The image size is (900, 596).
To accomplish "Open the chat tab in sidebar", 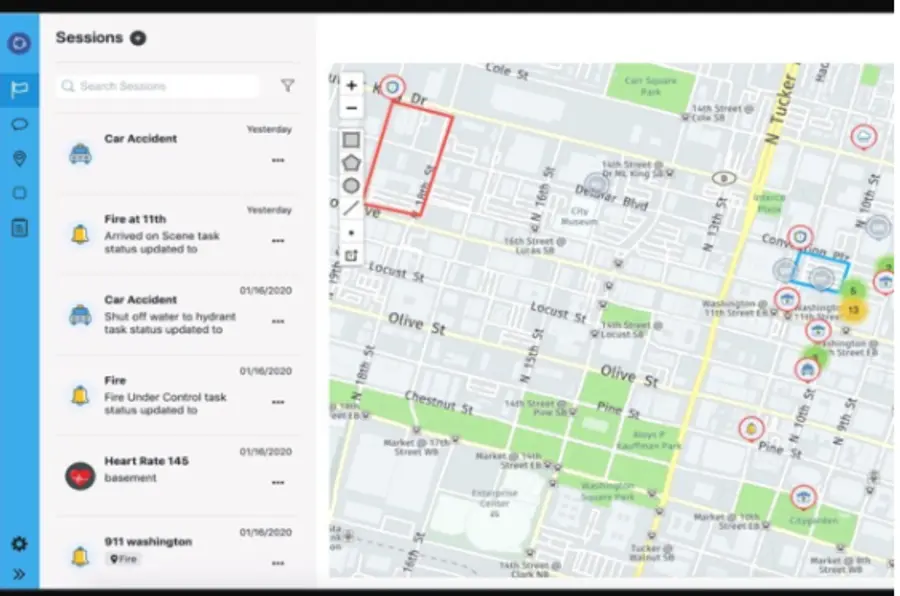I will [19, 125].
